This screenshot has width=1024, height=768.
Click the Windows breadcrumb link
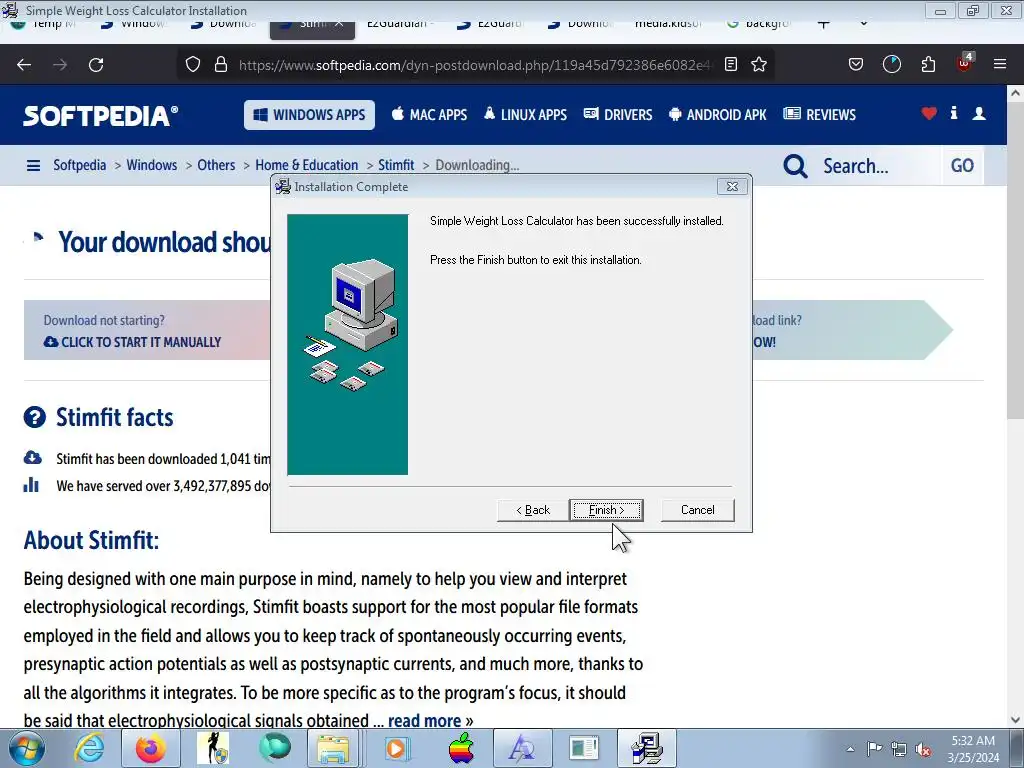[x=152, y=165]
